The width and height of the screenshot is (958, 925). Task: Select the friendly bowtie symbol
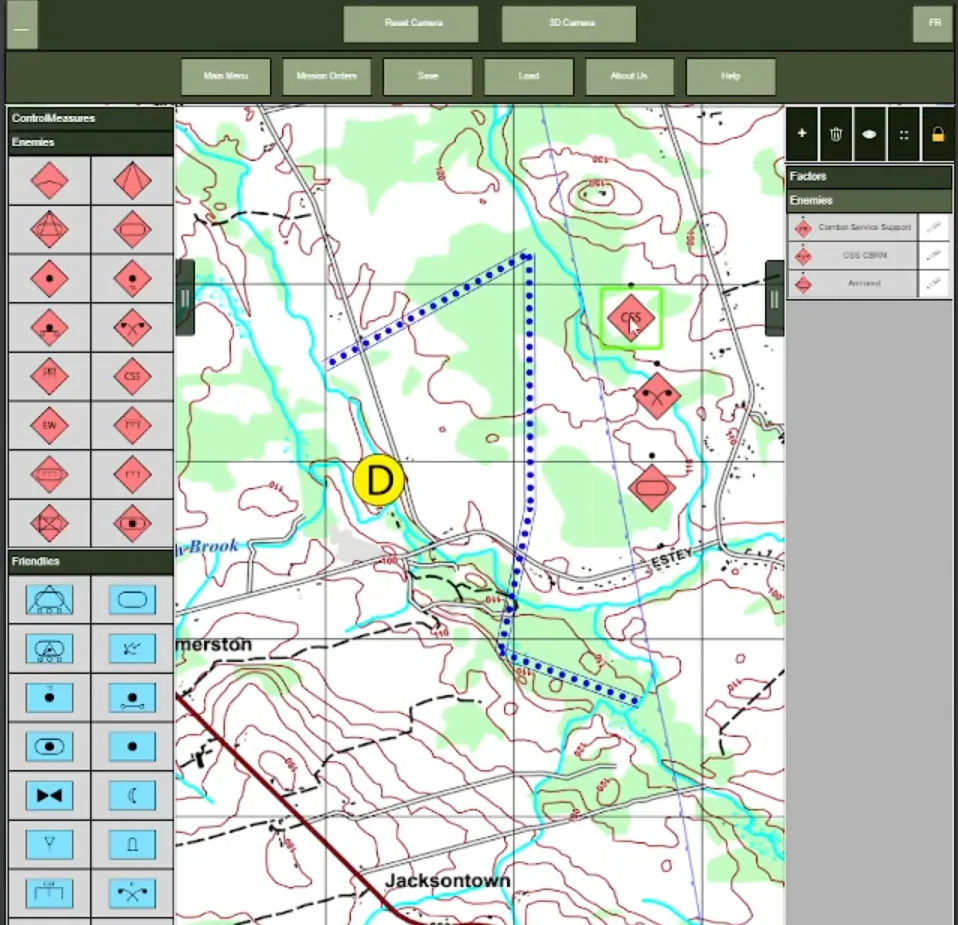49,795
